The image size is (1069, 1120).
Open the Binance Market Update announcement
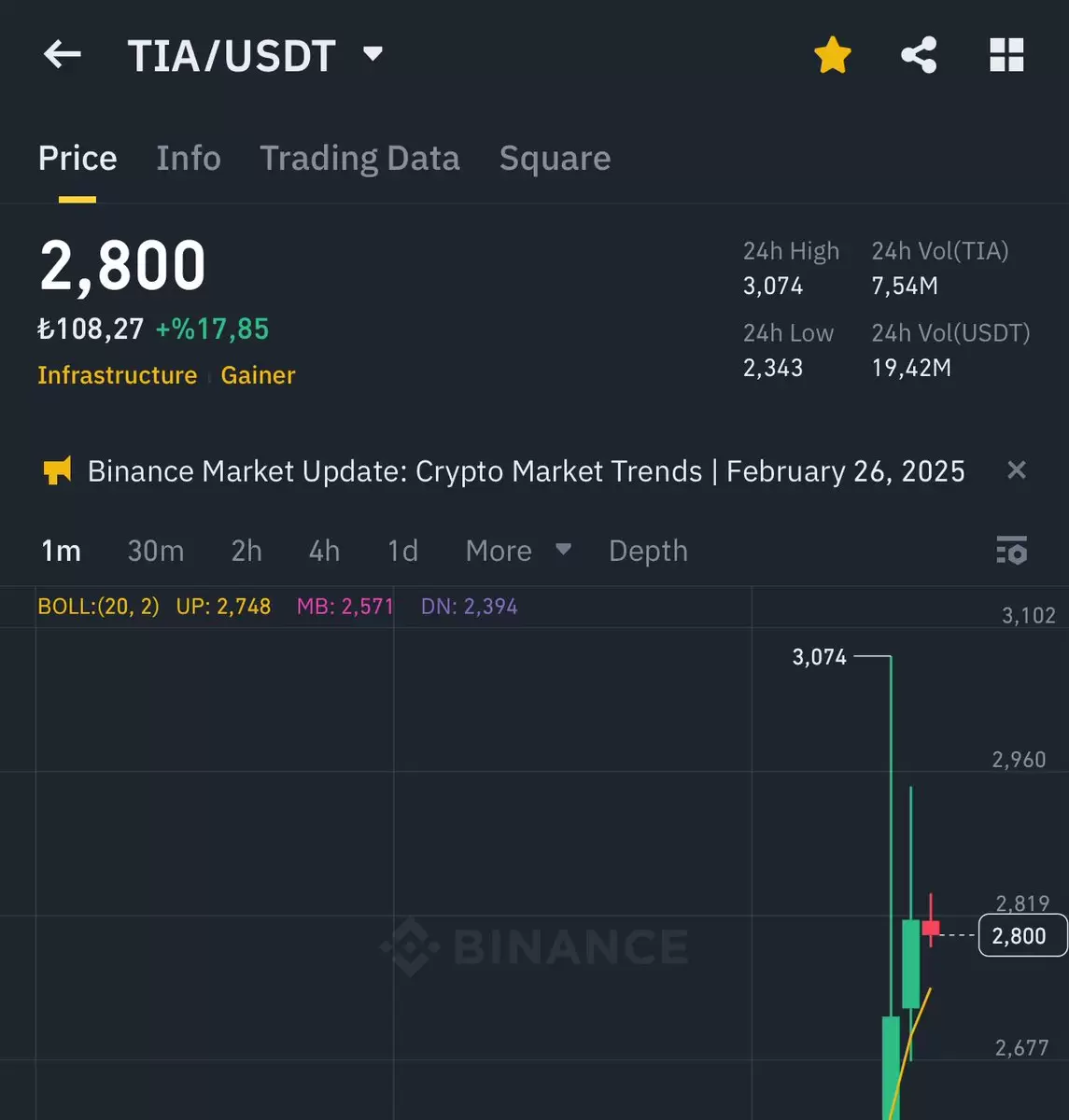[x=526, y=471]
